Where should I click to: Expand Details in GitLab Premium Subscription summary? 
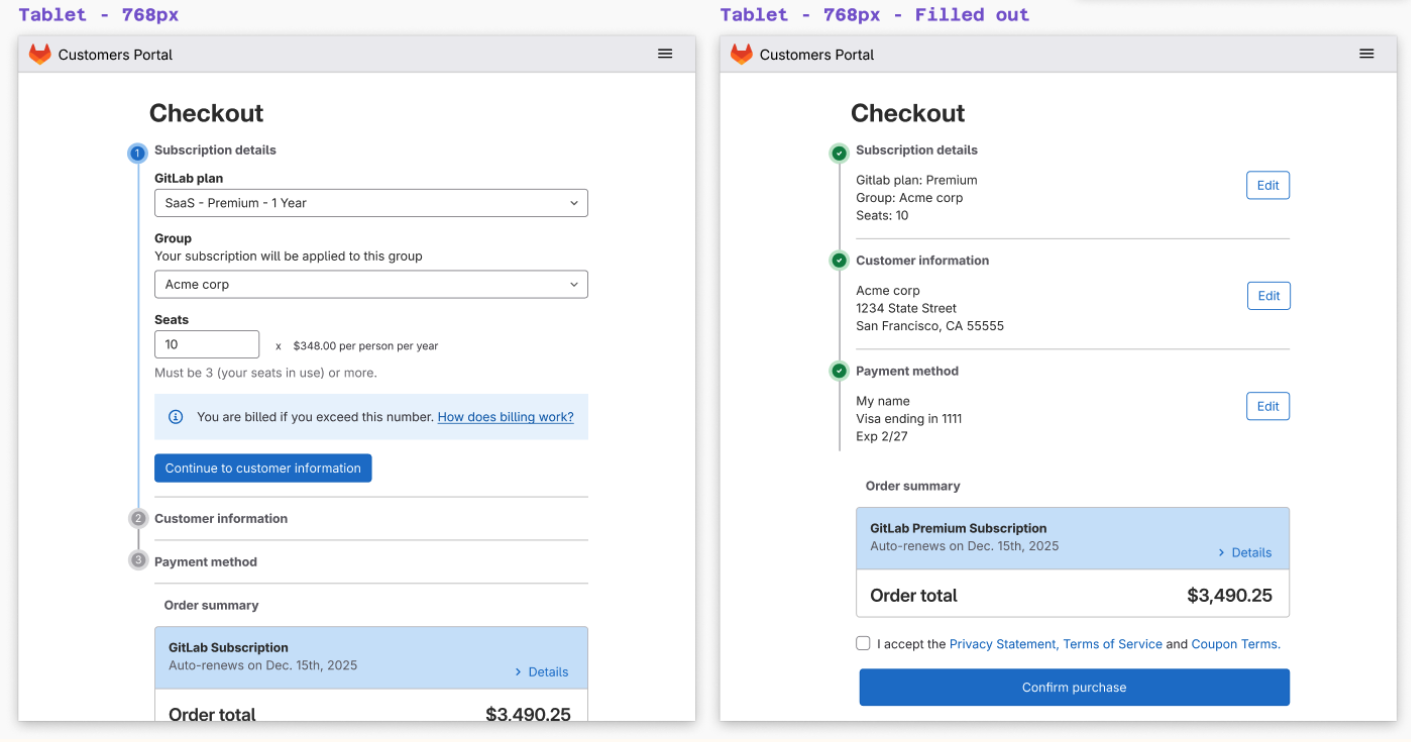point(1244,552)
